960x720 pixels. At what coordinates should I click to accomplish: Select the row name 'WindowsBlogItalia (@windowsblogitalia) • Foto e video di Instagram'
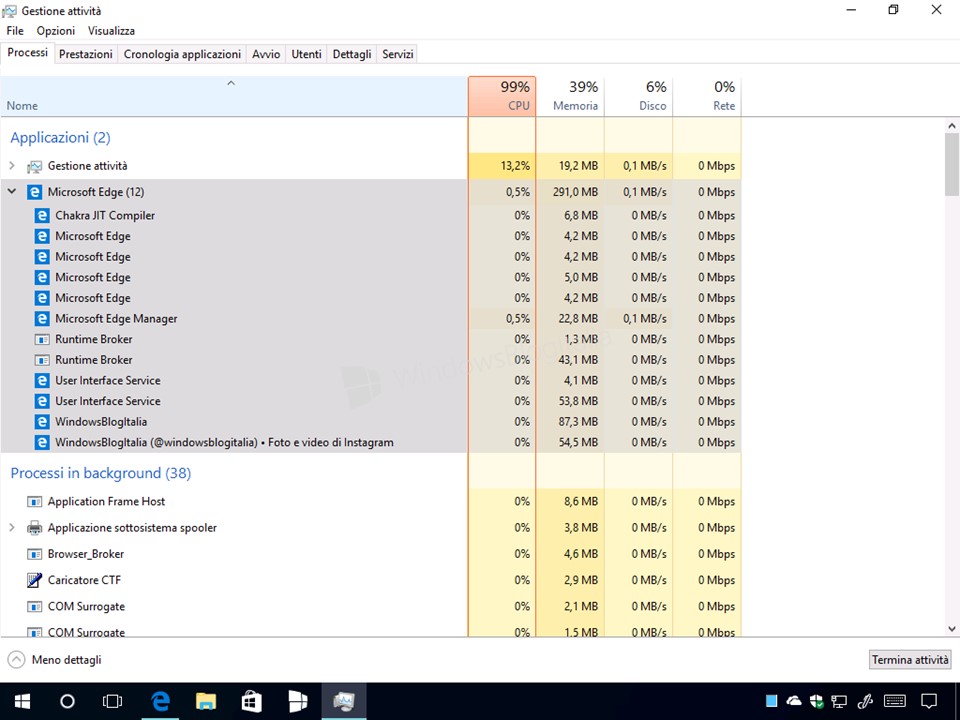point(224,443)
